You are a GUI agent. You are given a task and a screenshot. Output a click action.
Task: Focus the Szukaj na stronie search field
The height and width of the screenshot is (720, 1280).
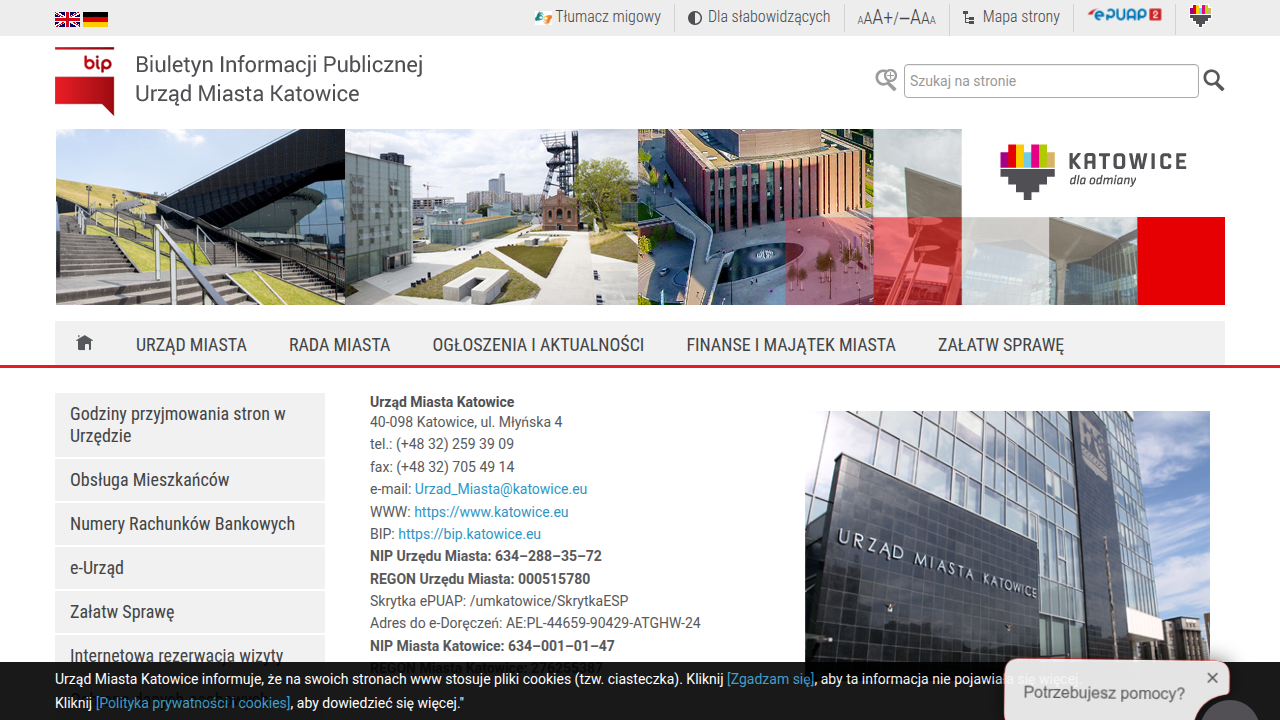pyautogui.click(x=1051, y=81)
